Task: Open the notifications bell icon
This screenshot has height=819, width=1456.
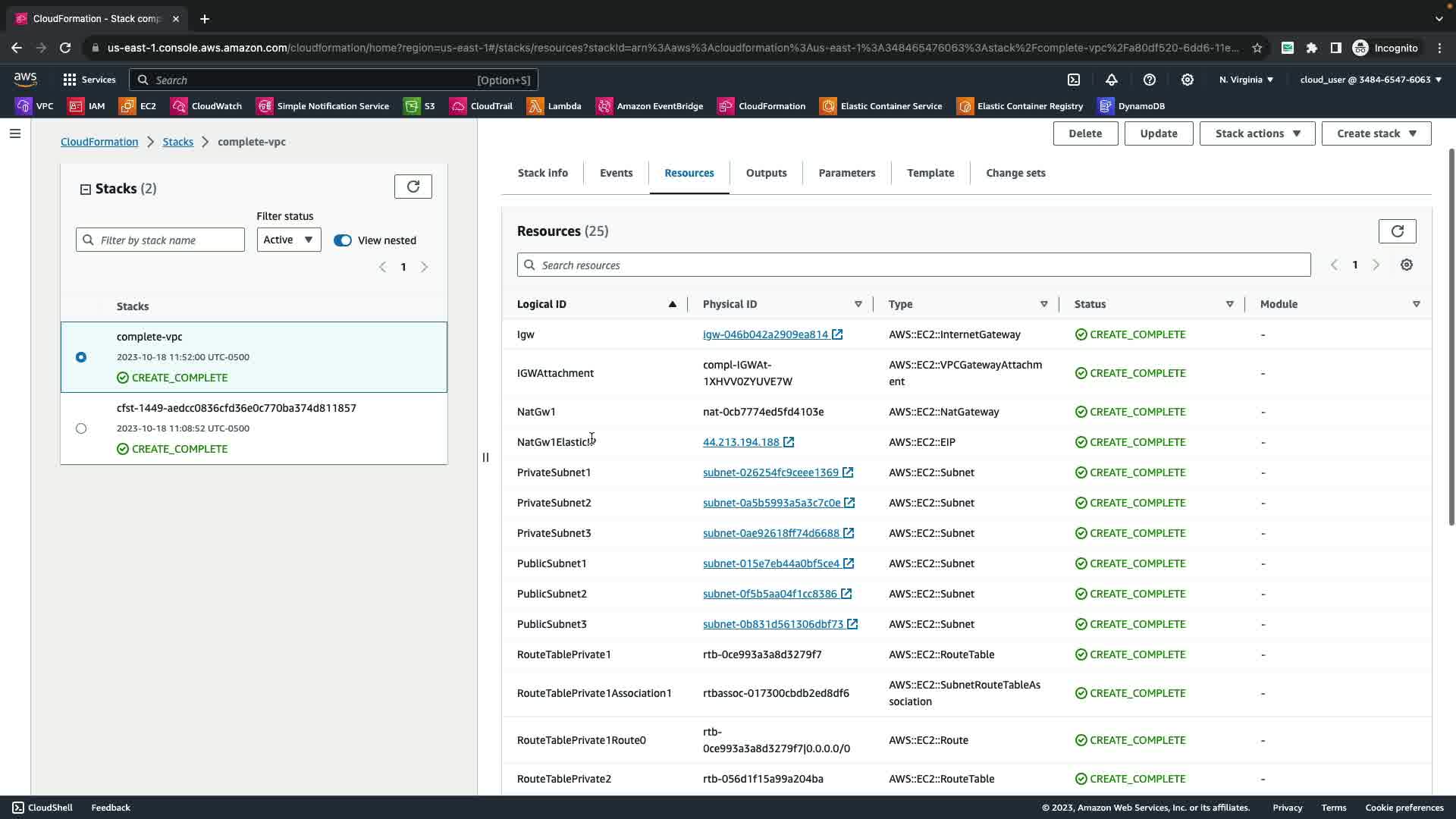Action: 1112,80
